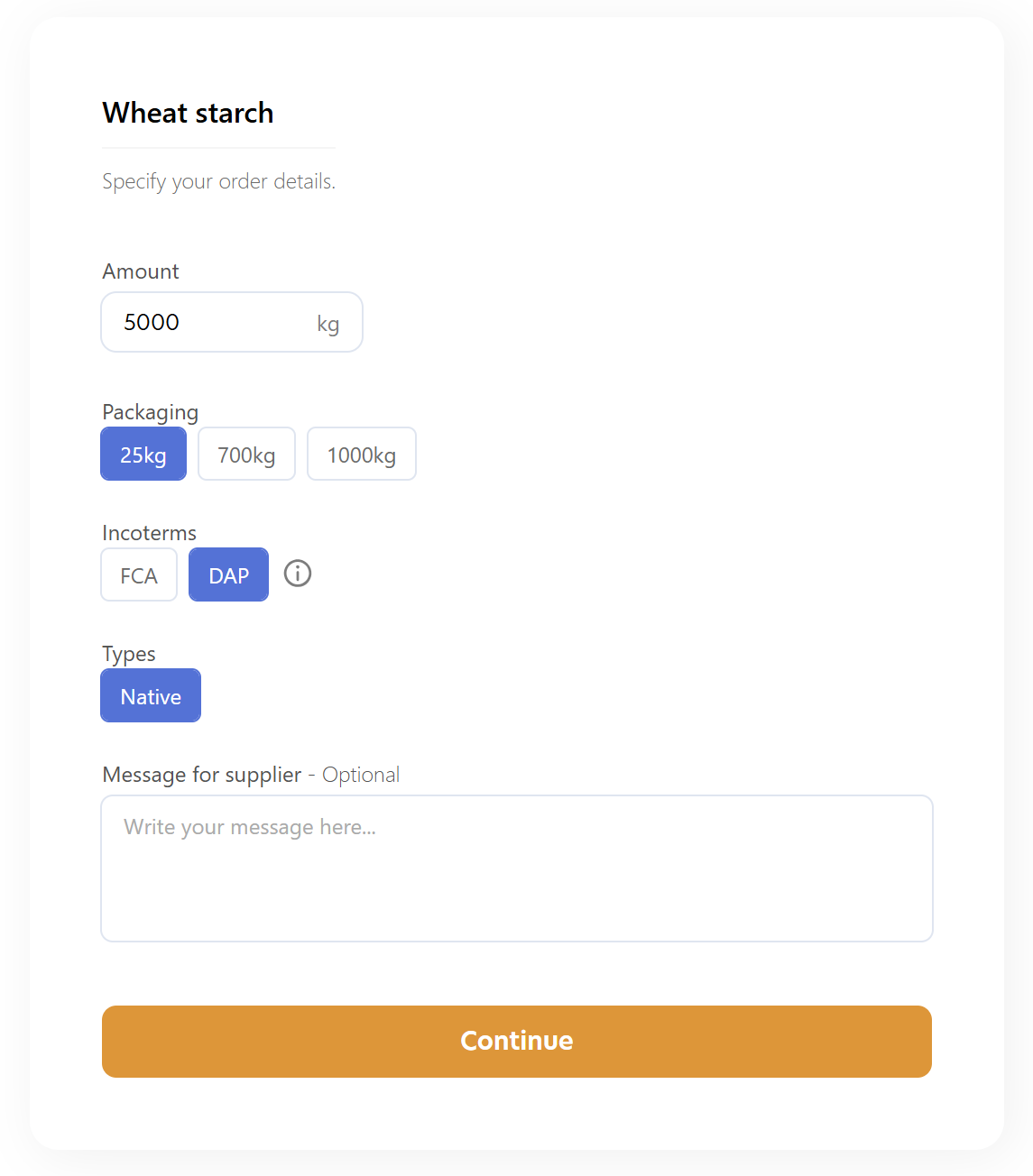Focus the supplier message text box
Image resolution: width=1033 pixels, height=1176 pixels.
[516, 884]
